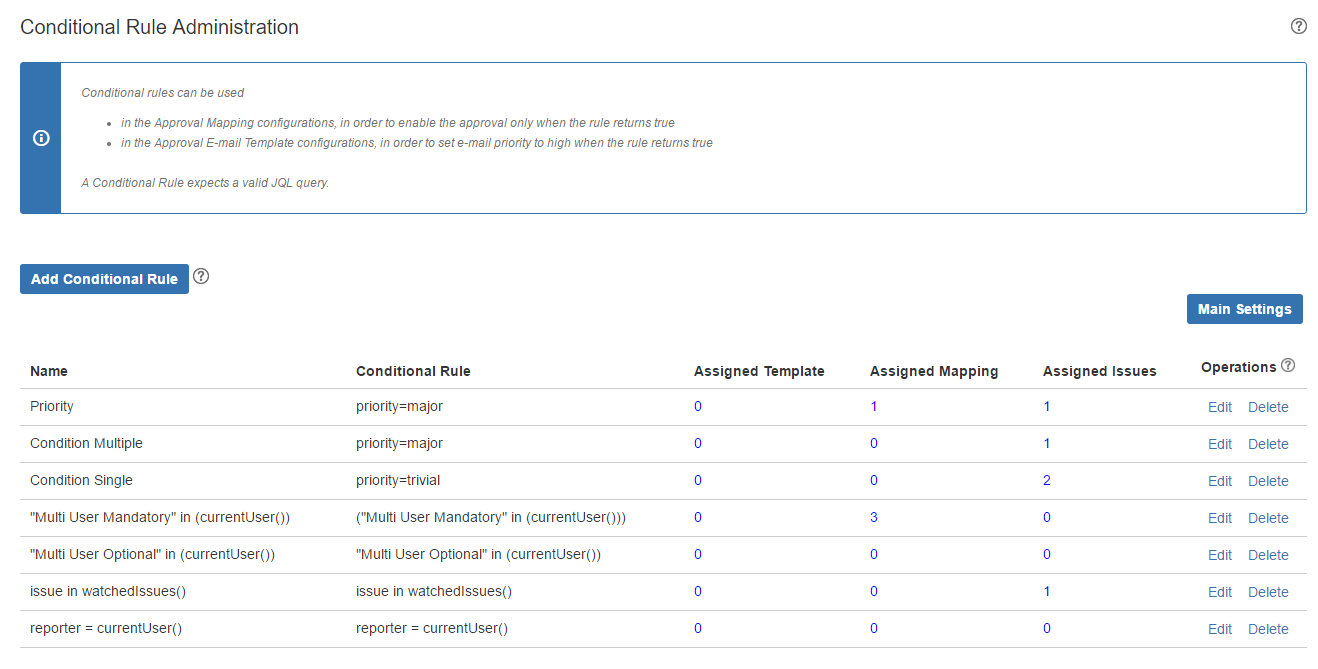Click the help icon next to Operations header
This screenshot has height=669, width=1318.
1288,366
